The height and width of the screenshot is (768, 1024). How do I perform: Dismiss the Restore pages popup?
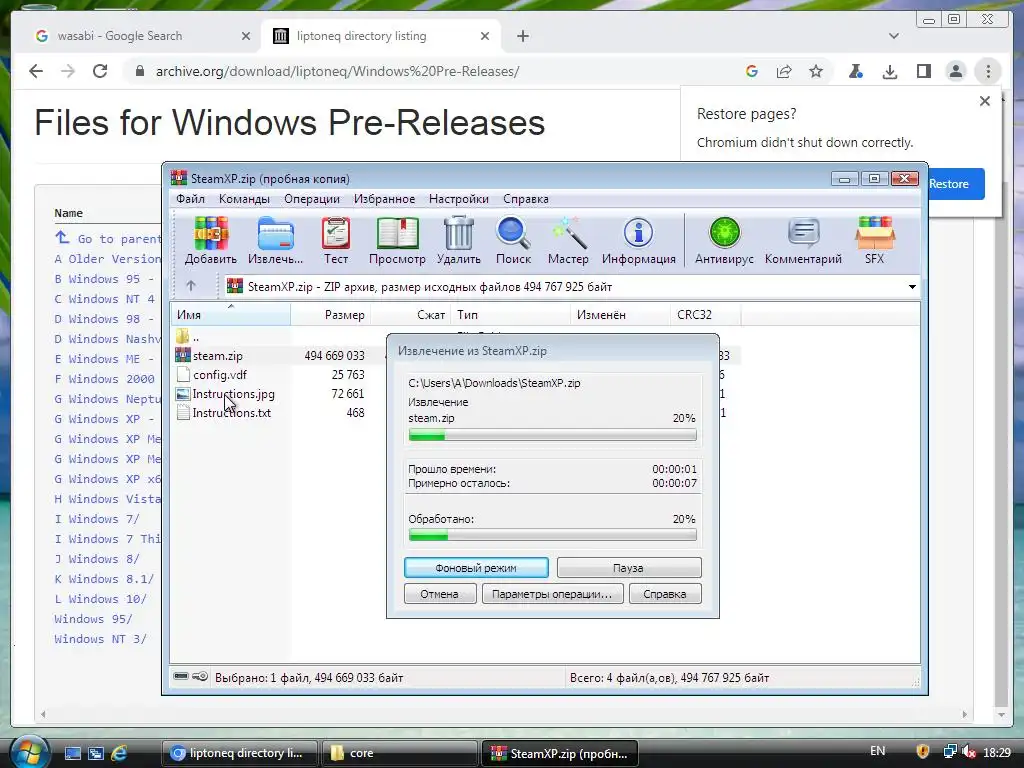(x=985, y=101)
